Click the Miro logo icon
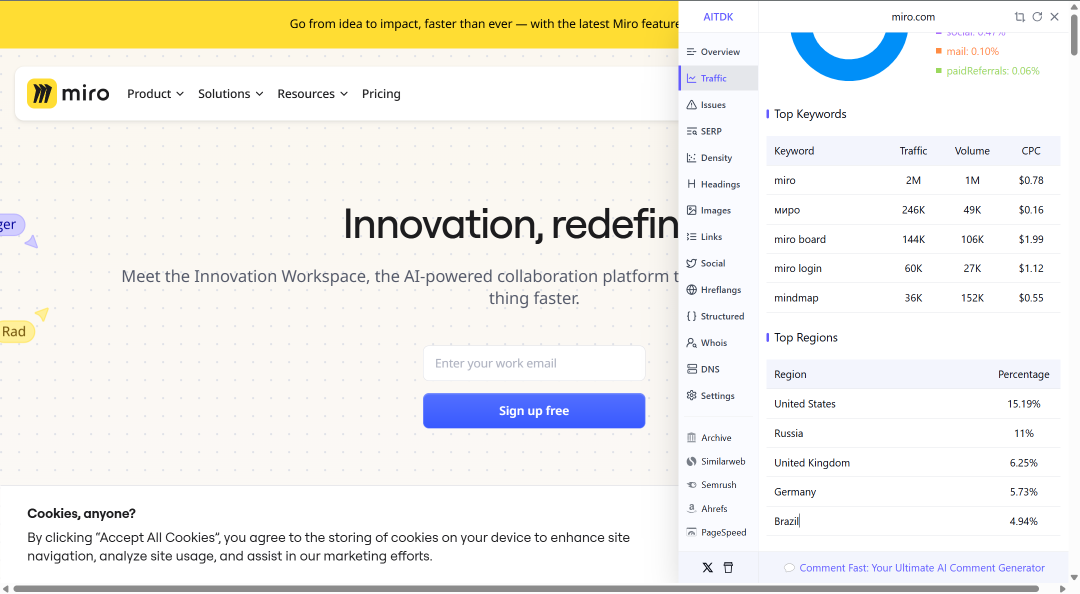Viewport: 1080px width, 594px height. pyautogui.click(x=42, y=94)
